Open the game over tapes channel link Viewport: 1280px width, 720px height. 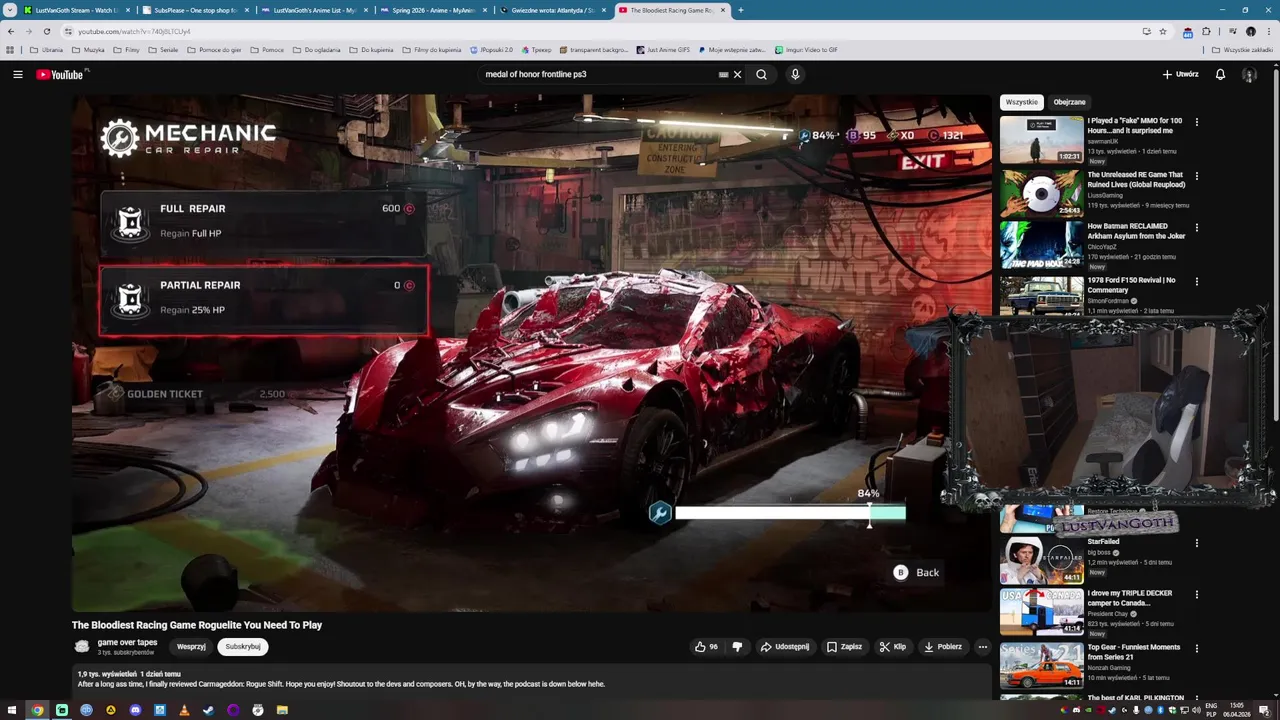click(127, 642)
